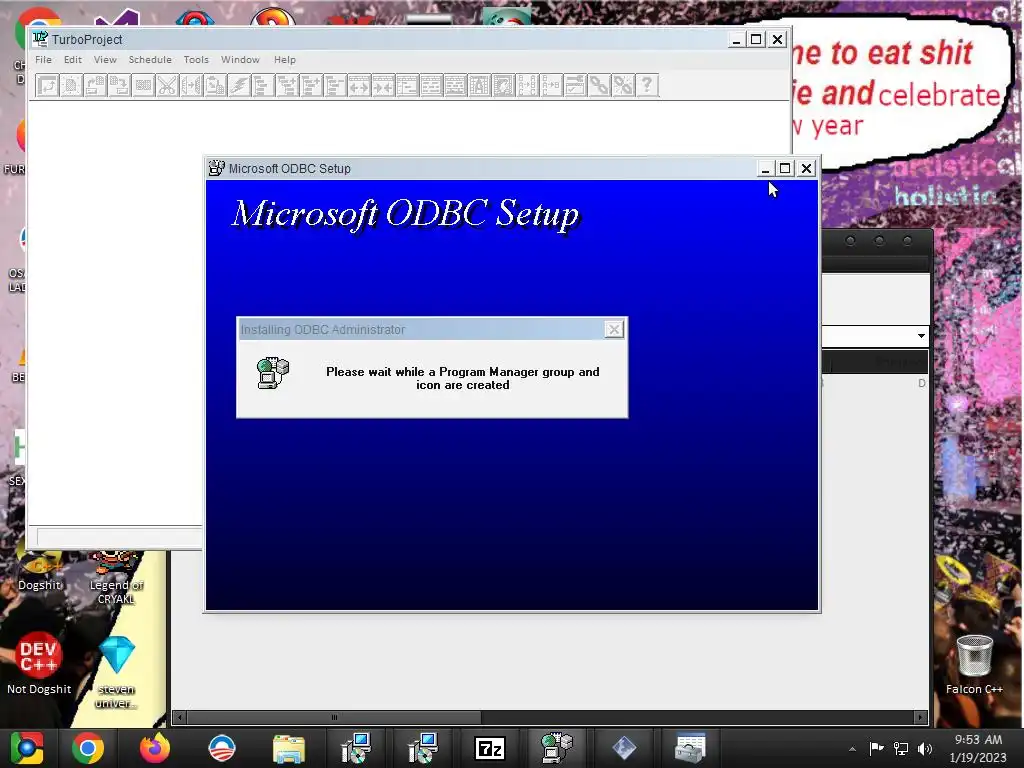The width and height of the screenshot is (1024, 768).
Task: Click the horizontal scrollbar thumb in background window
Action: pyautogui.click(x=334, y=717)
